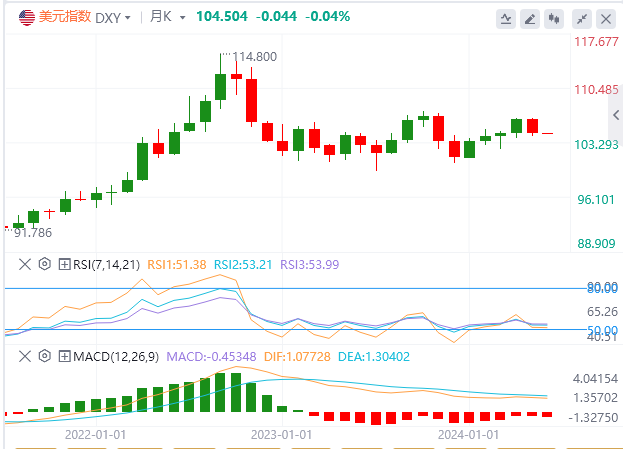Open MACD indicator settings gear

pos(44,356)
